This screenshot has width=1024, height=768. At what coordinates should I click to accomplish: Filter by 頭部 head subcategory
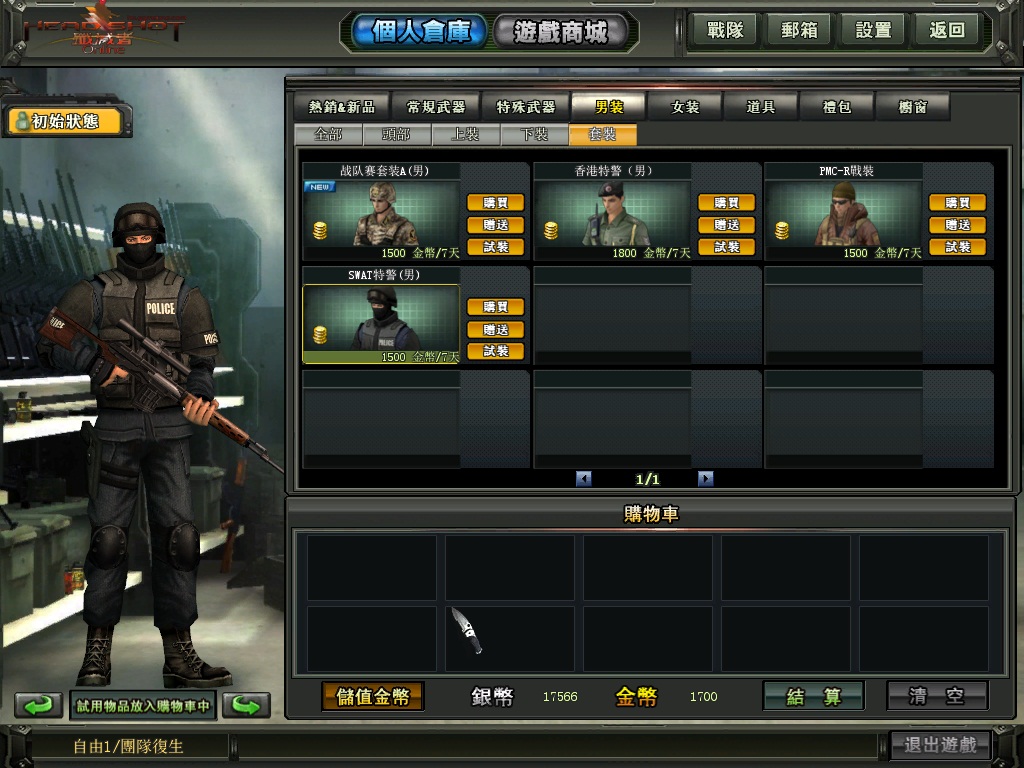click(396, 135)
